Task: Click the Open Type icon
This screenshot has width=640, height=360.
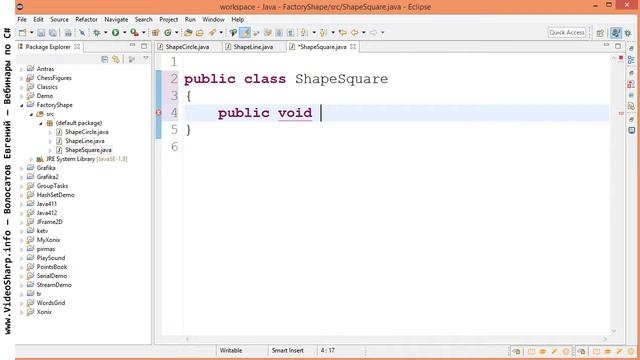Action: coord(188,33)
